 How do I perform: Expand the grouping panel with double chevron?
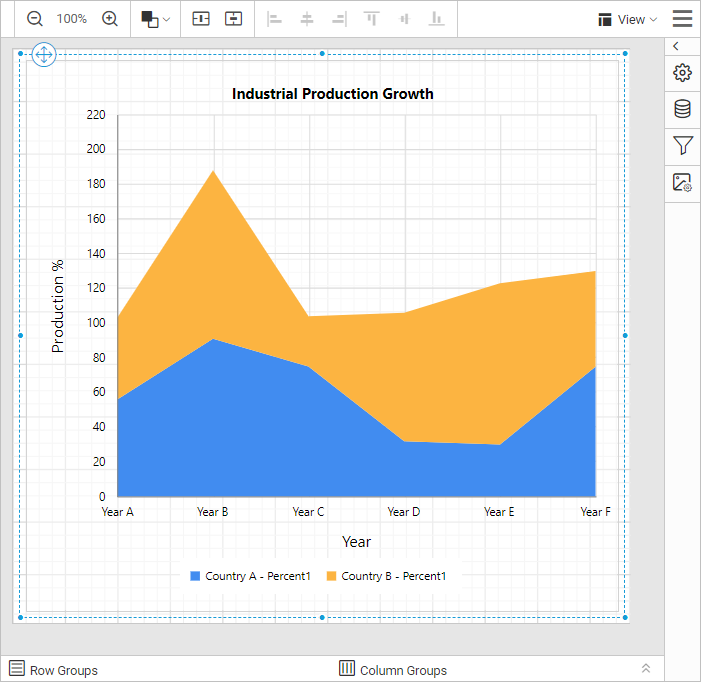tap(646, 669)
